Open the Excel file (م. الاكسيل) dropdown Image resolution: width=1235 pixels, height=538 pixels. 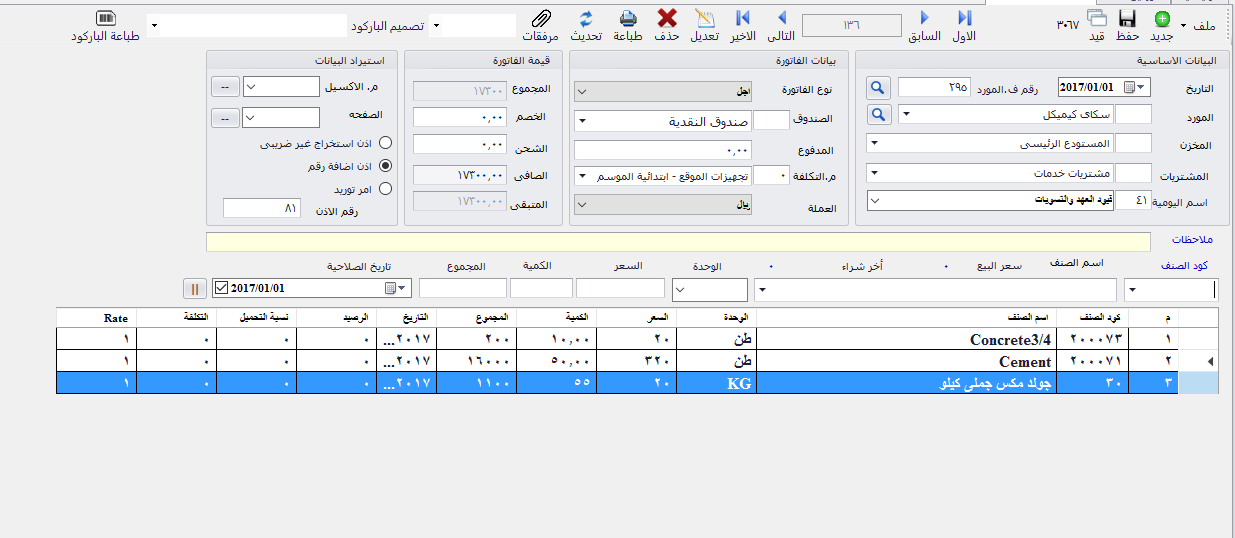pyautogui.click(x=251, y=87)
